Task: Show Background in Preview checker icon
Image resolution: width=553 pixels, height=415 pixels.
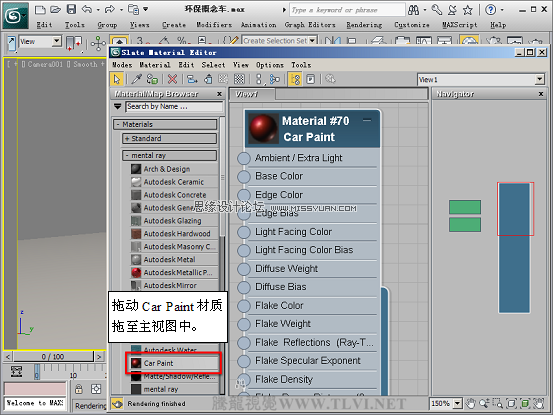Action: [239, 79]
